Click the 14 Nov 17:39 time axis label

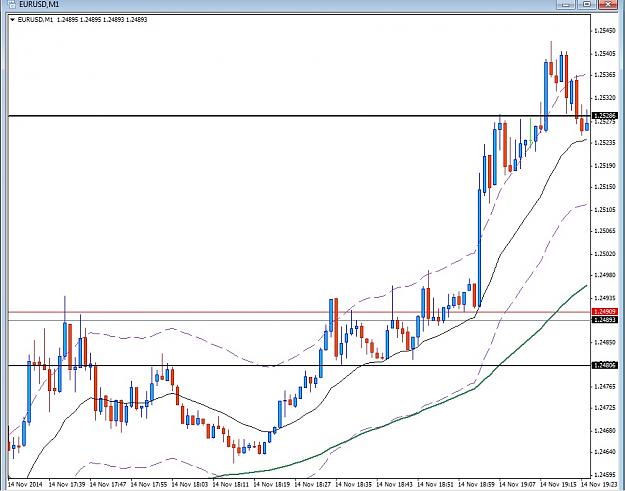[67, 484]
